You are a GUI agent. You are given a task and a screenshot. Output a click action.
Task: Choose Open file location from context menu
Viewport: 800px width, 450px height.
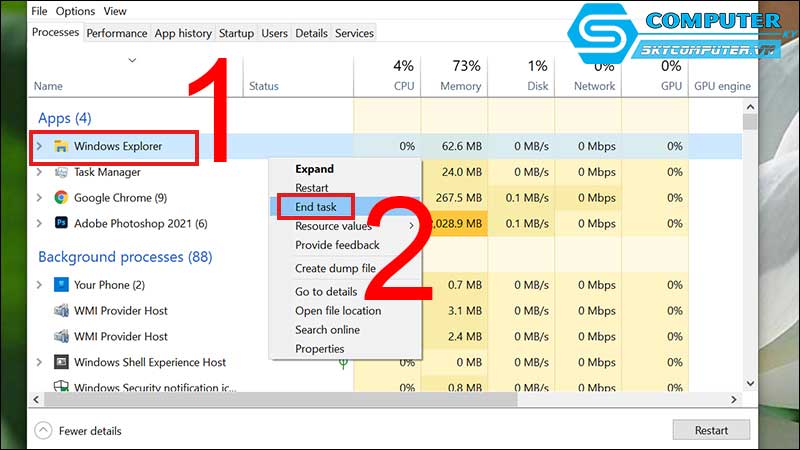pos(338,311)
